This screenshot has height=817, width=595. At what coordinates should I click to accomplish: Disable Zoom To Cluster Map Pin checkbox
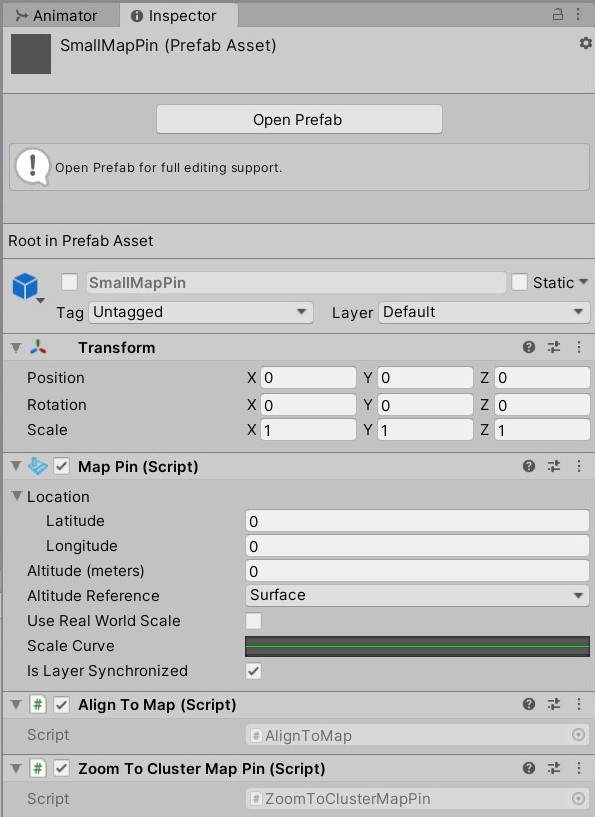61,768
